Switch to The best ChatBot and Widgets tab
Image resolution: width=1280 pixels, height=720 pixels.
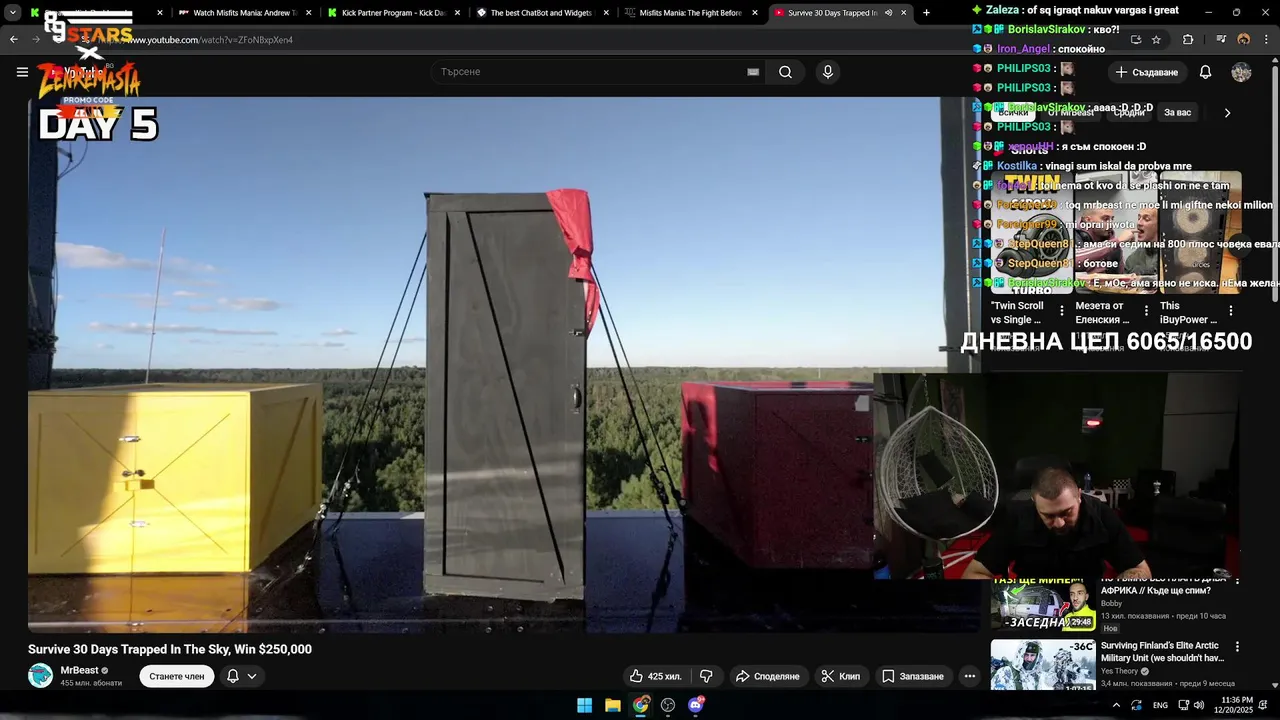[x=541, y=13]
